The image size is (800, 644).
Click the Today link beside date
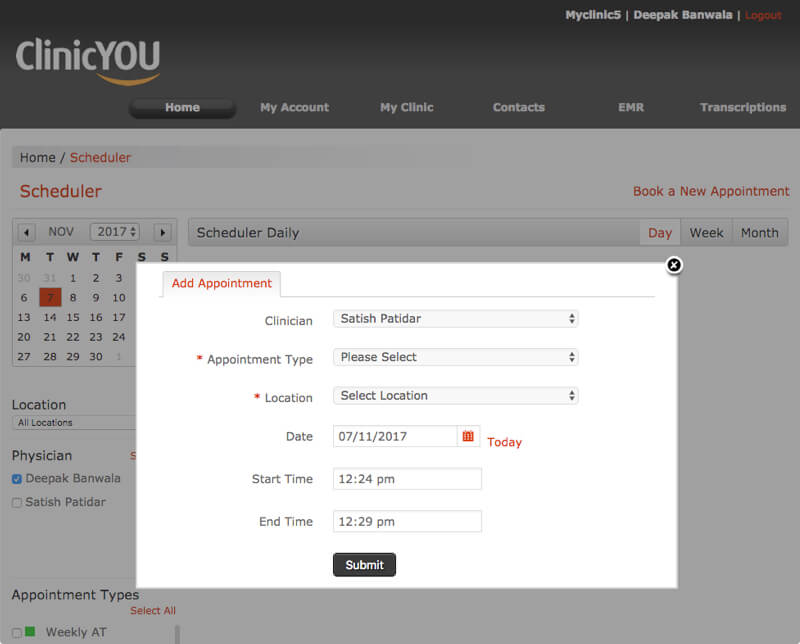[x=504, y=442]
